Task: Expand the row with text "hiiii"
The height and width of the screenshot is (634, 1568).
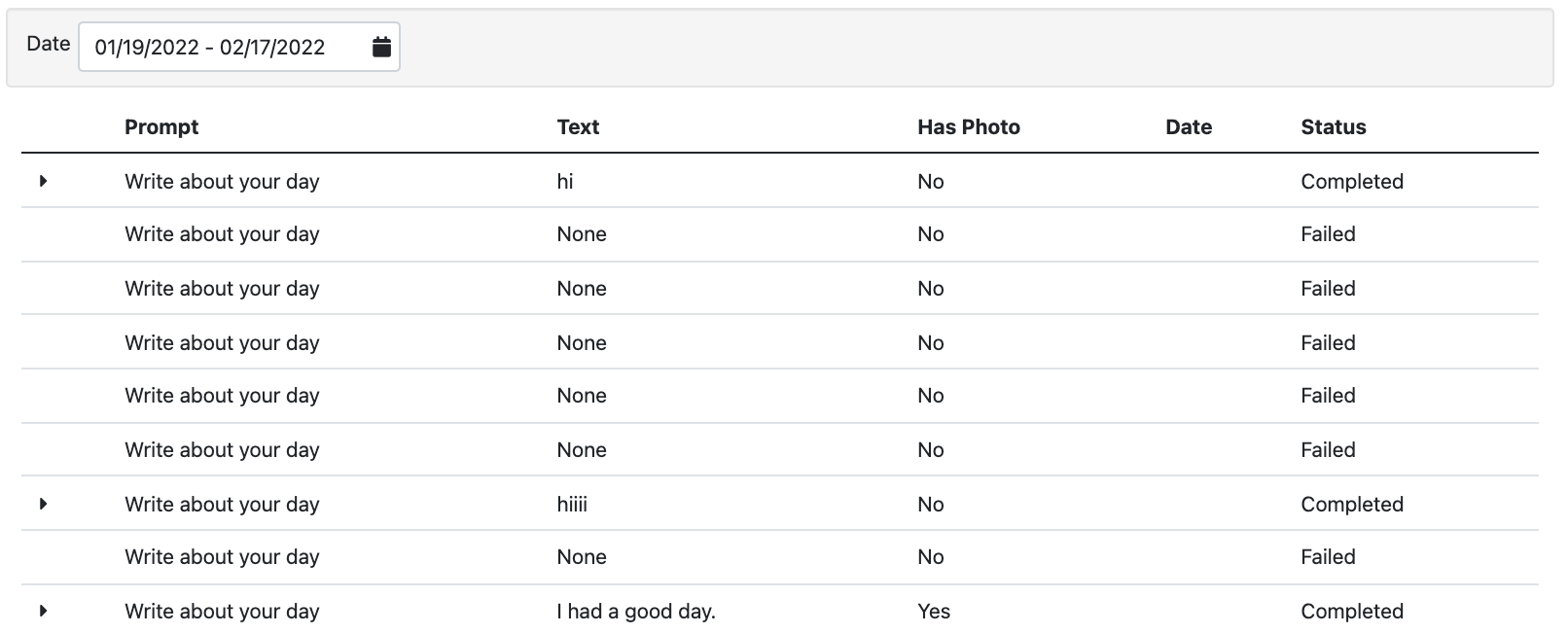Action: (43, 504)
